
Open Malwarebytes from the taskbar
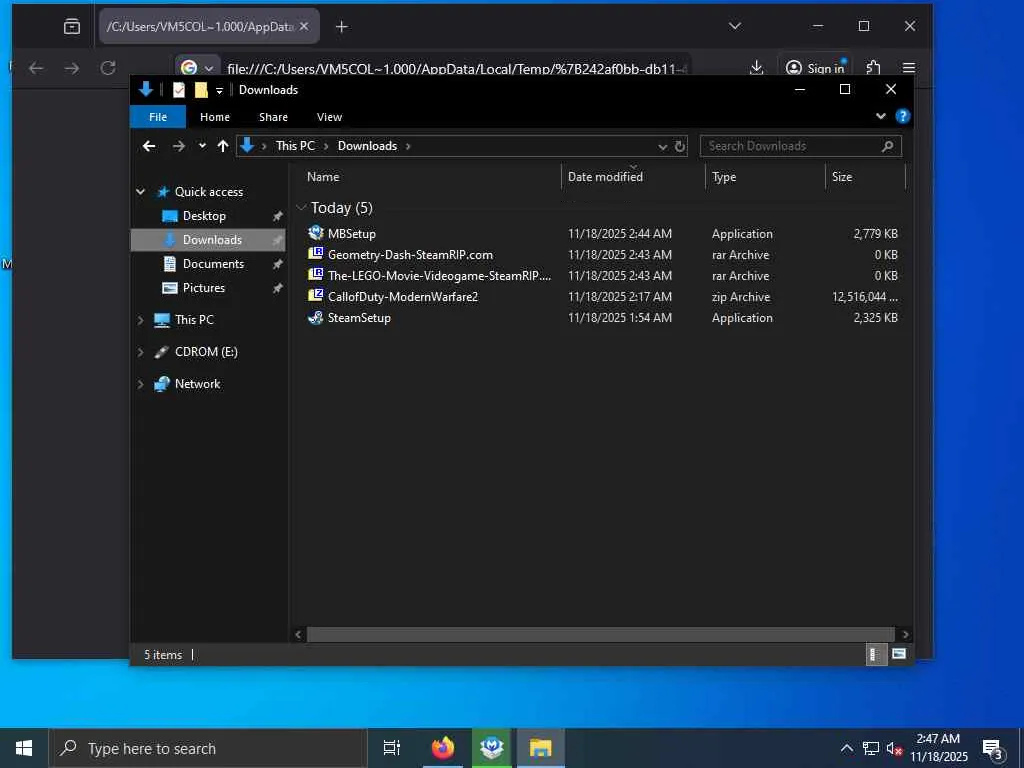492,748
